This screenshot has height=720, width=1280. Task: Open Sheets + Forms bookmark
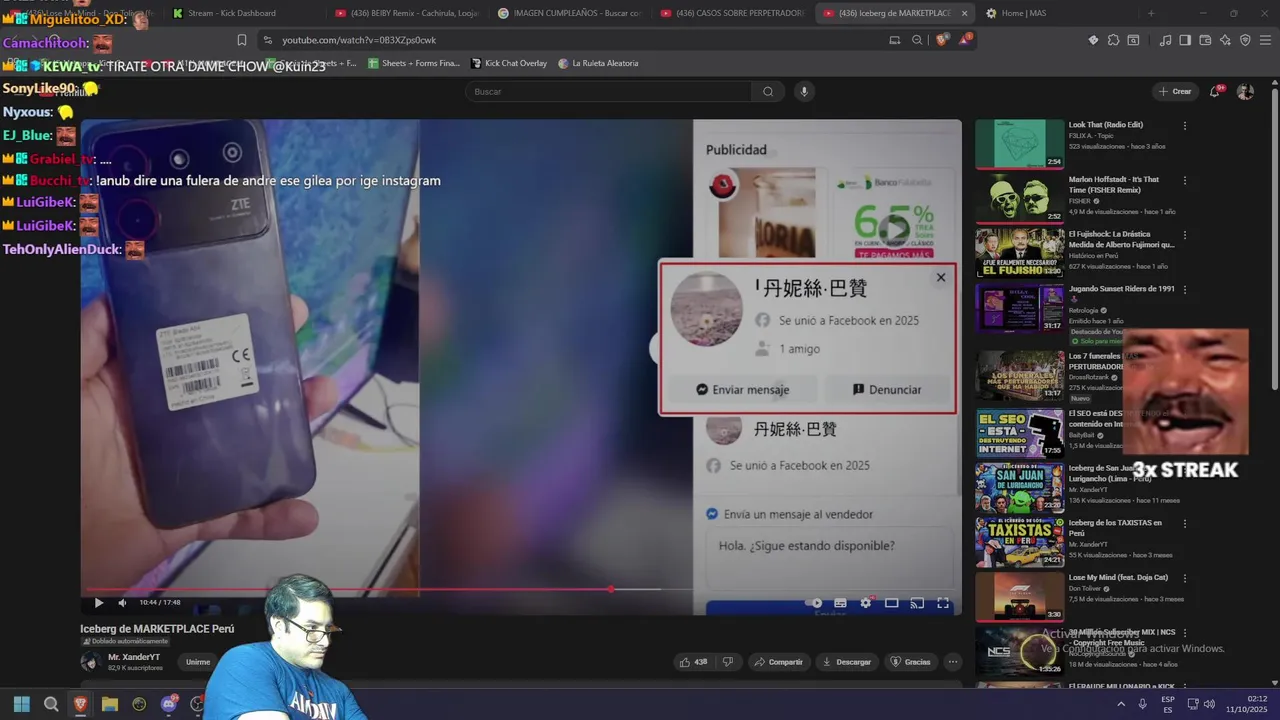click(x=414, y=63)
